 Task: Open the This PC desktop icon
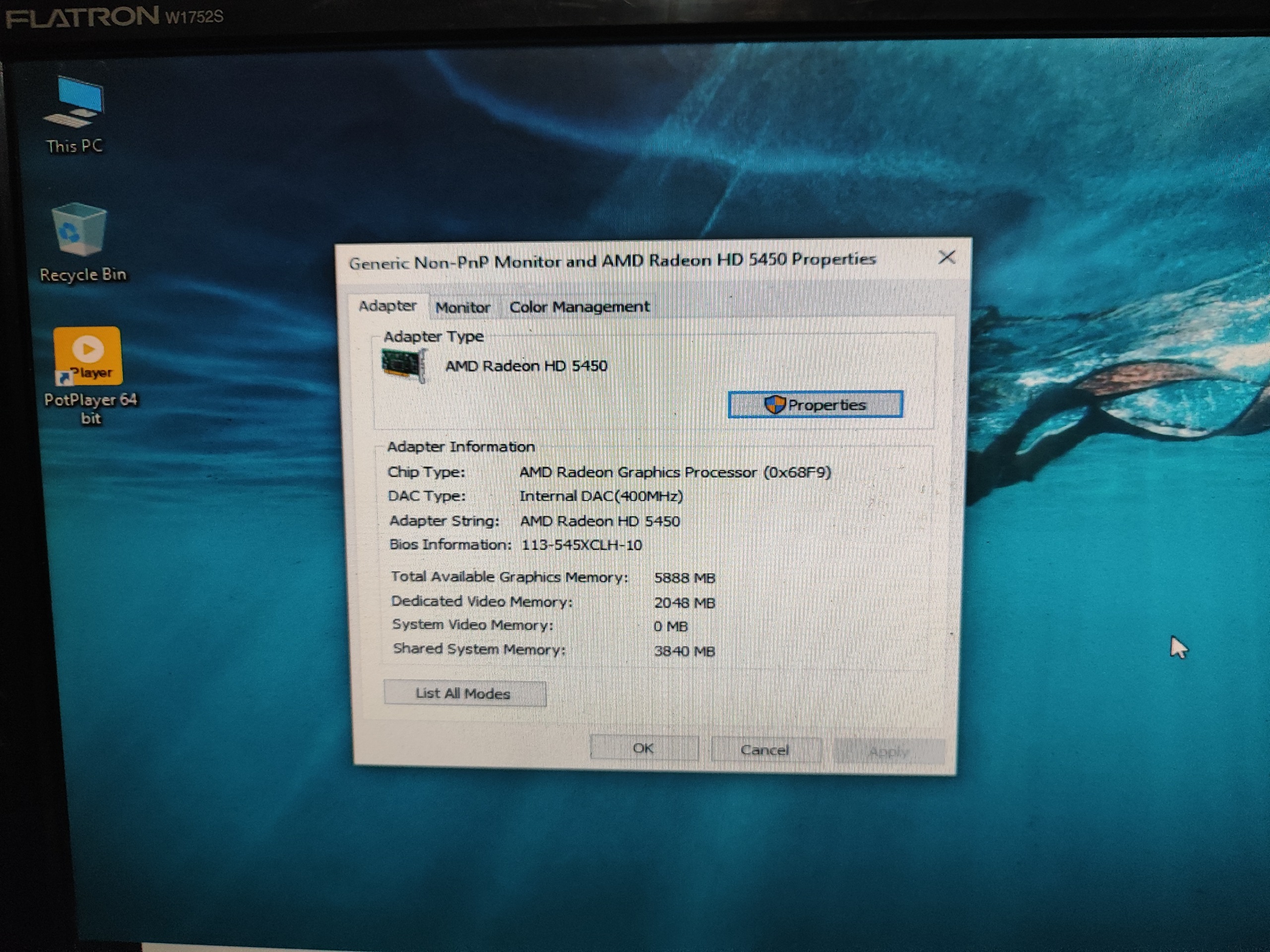pos(74,115)
